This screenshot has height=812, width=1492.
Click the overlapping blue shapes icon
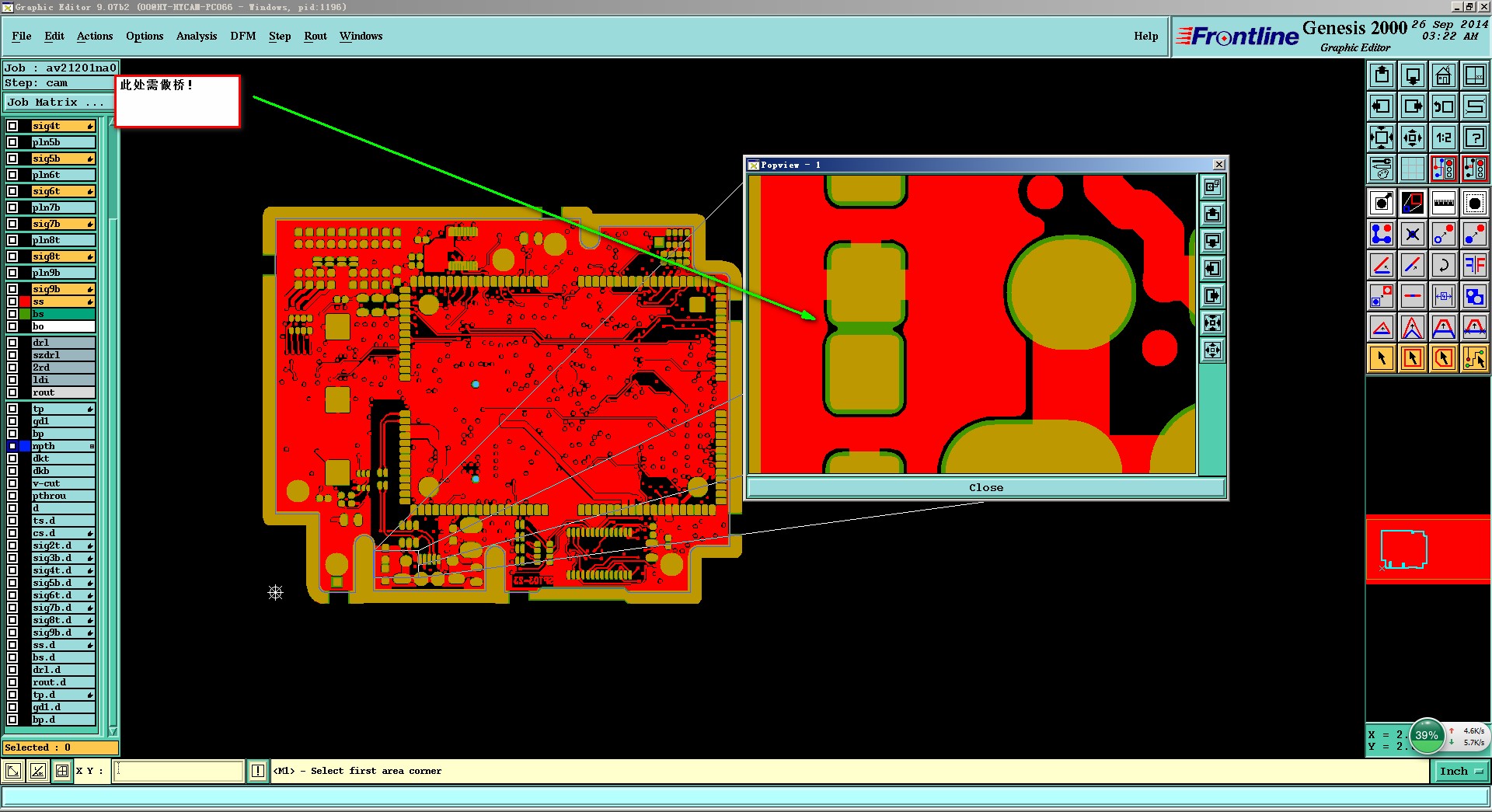[1475, 296]
